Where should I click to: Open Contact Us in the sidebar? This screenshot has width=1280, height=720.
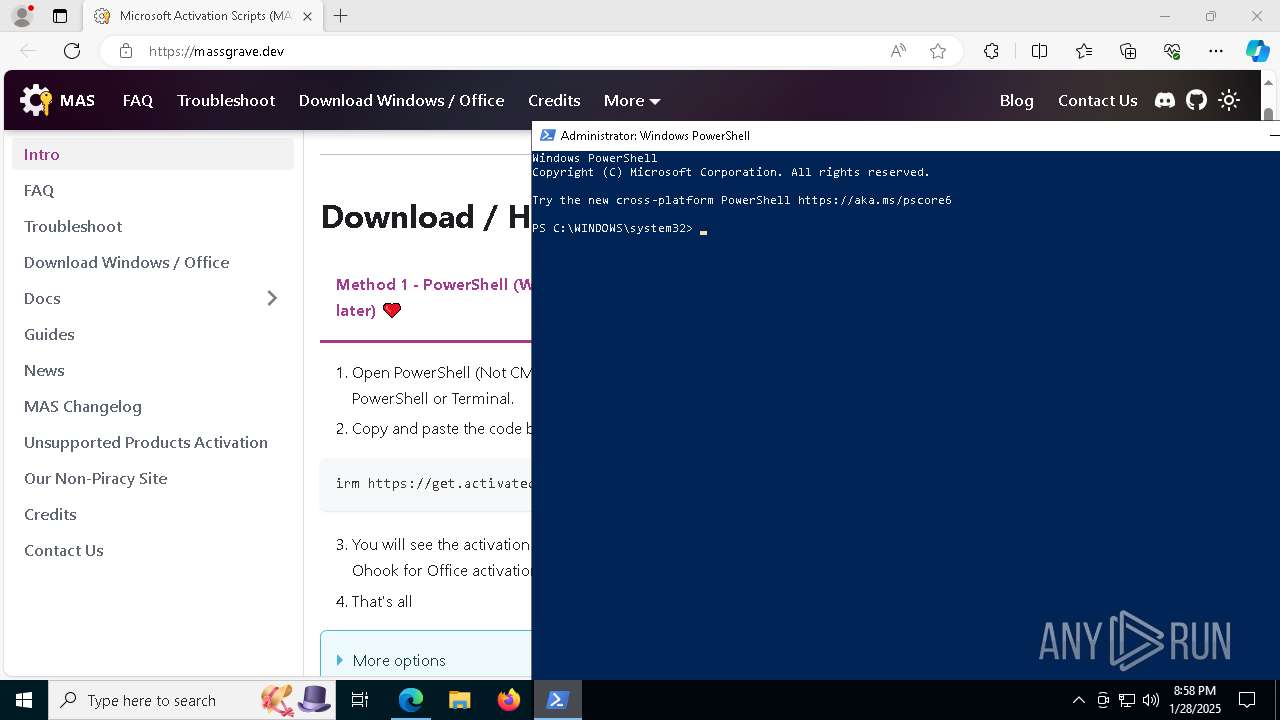[x=153, y=550]
